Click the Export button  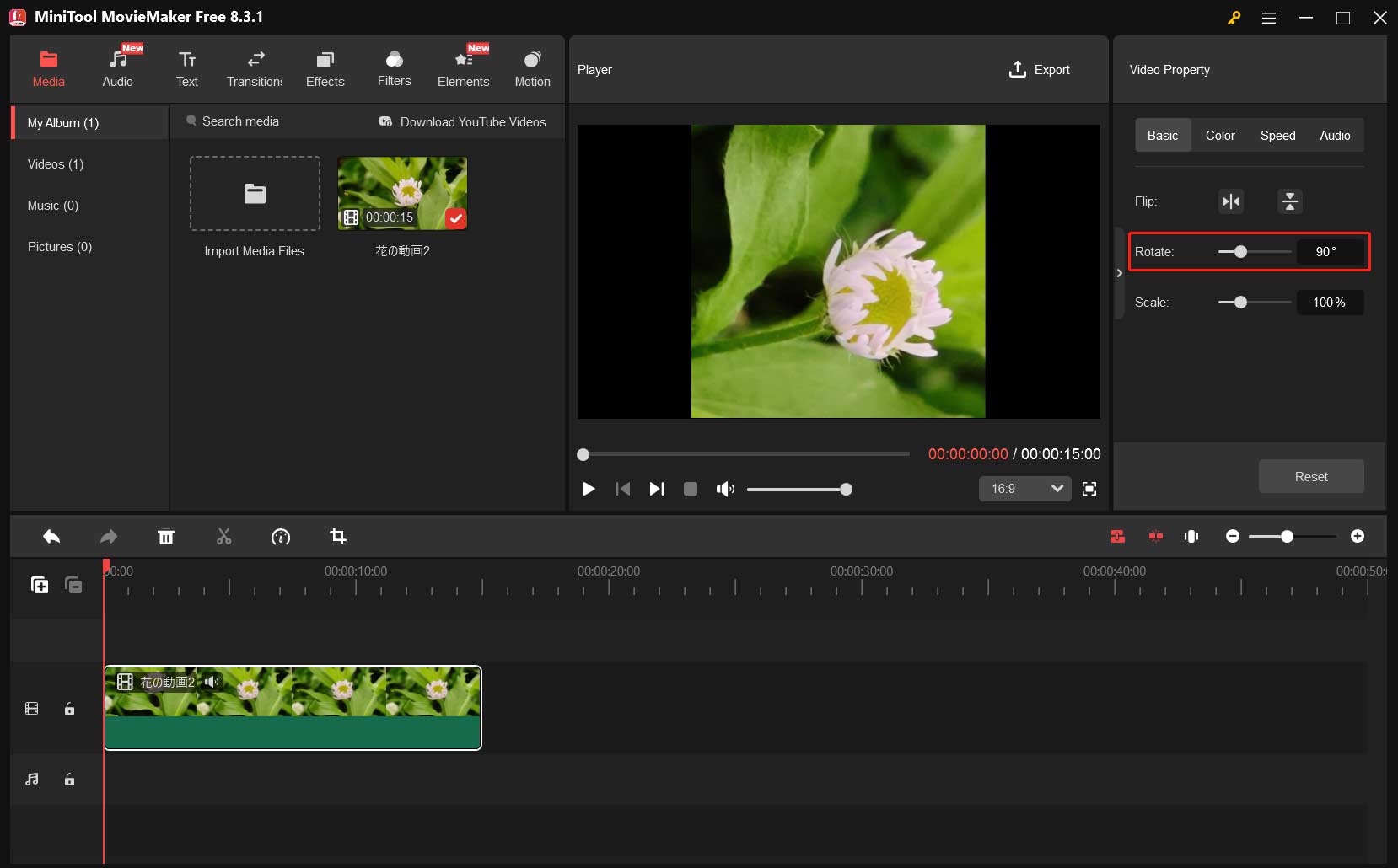(x=1039, y=70)
